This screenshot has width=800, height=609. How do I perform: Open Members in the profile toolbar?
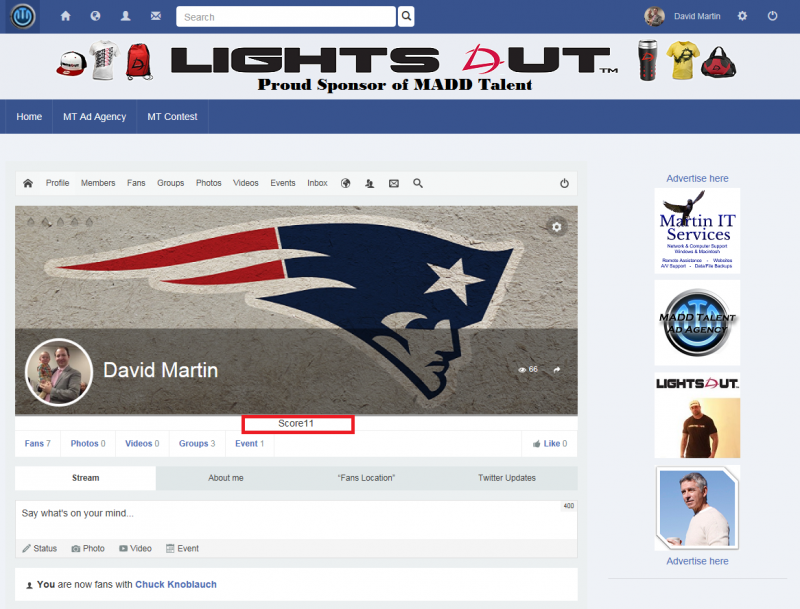[98, 183]
